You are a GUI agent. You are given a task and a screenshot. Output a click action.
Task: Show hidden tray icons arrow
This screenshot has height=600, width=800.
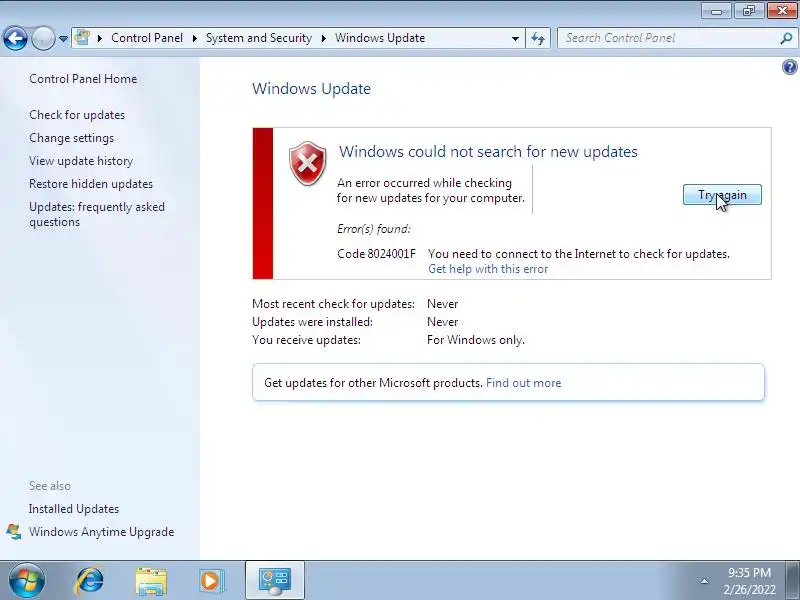click(705, 581)
